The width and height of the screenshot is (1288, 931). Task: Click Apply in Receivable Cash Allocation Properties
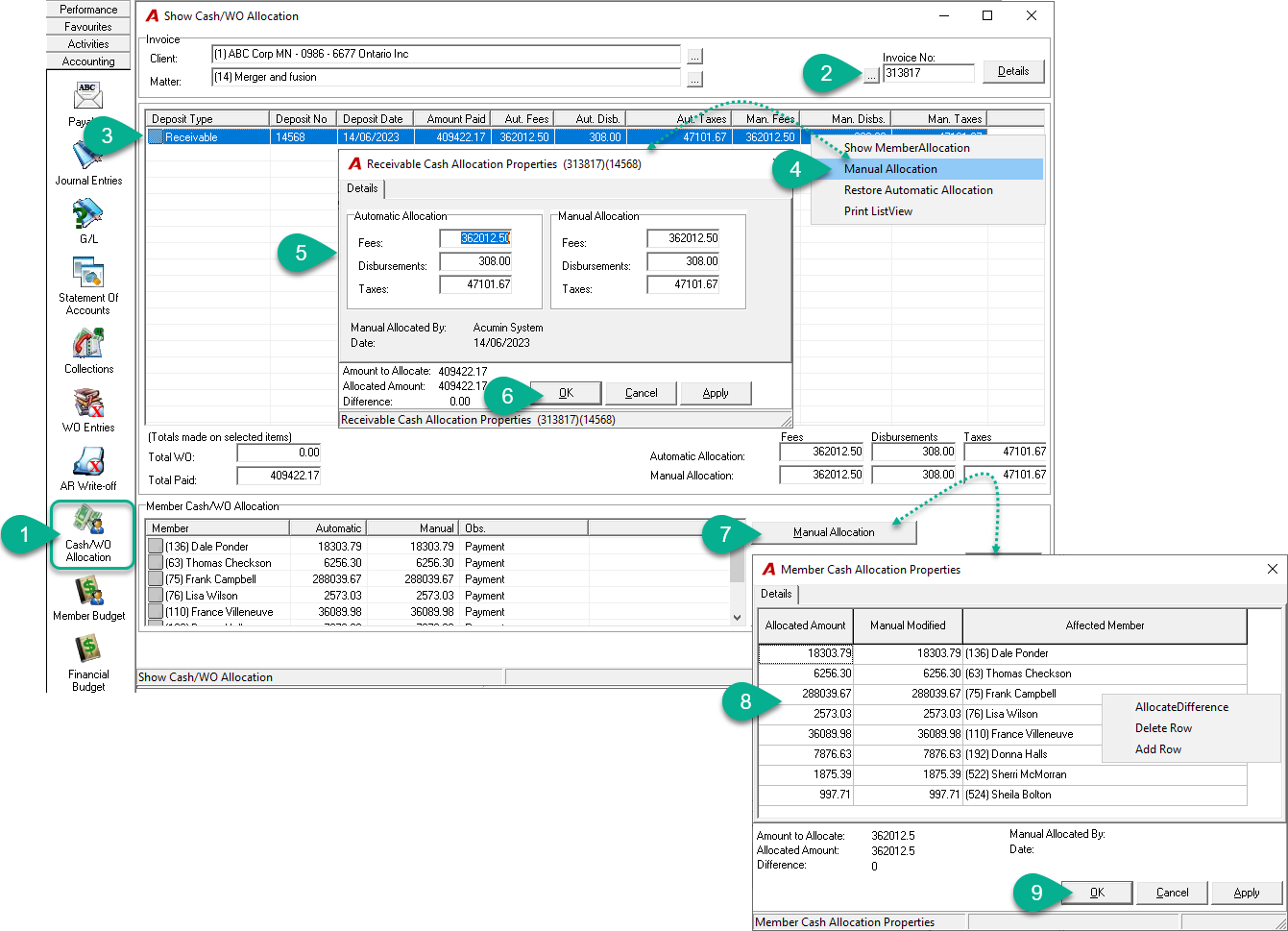(716, 393)
